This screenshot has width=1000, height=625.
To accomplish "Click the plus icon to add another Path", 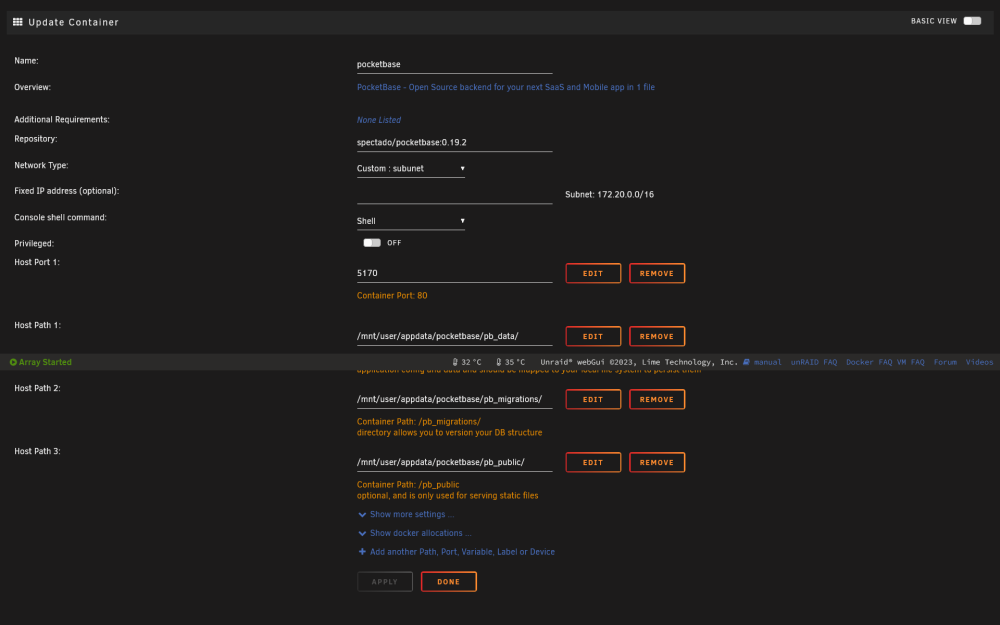I will 362,552.
